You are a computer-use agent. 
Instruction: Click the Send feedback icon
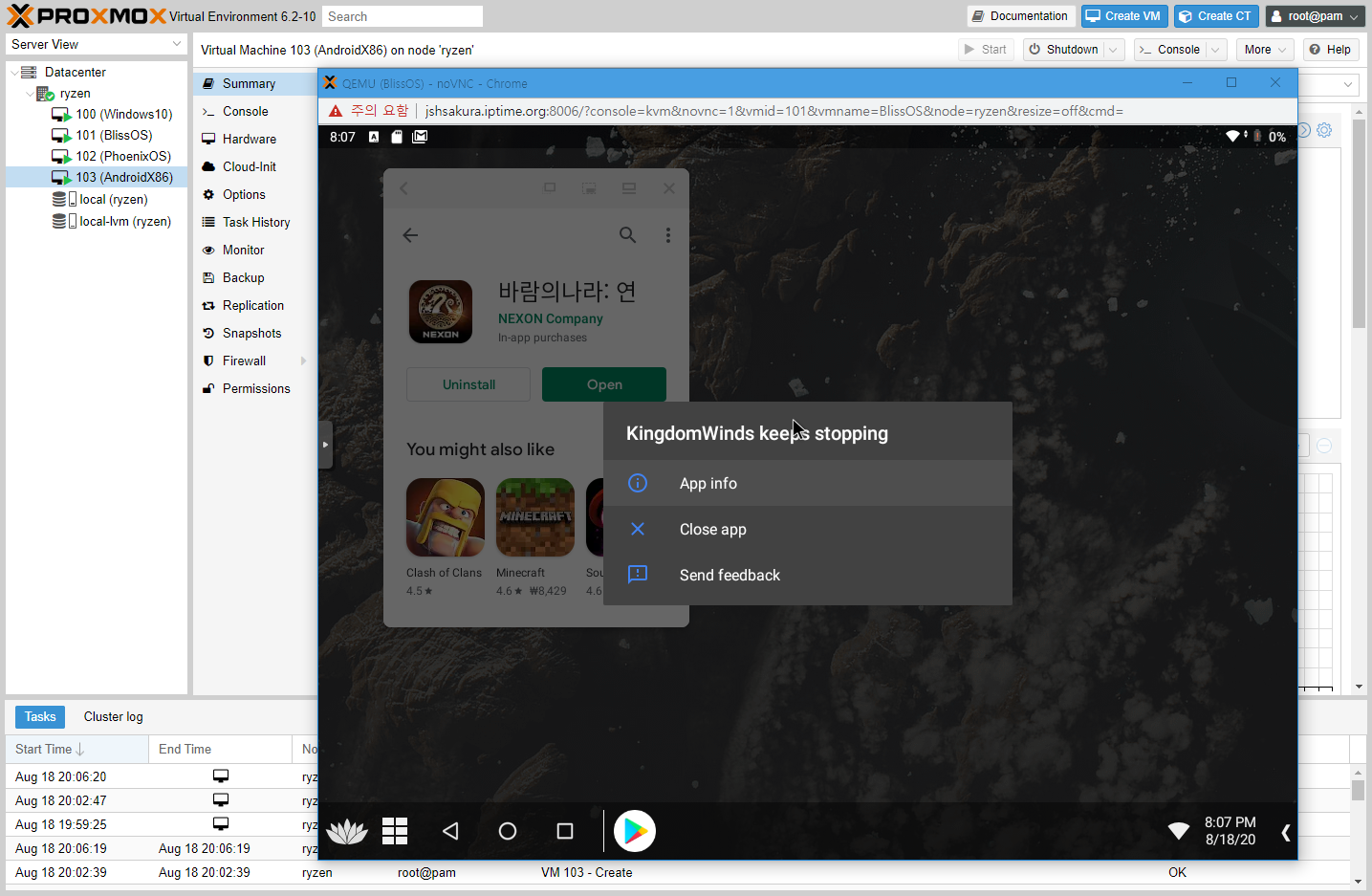(x=638, y=575)
